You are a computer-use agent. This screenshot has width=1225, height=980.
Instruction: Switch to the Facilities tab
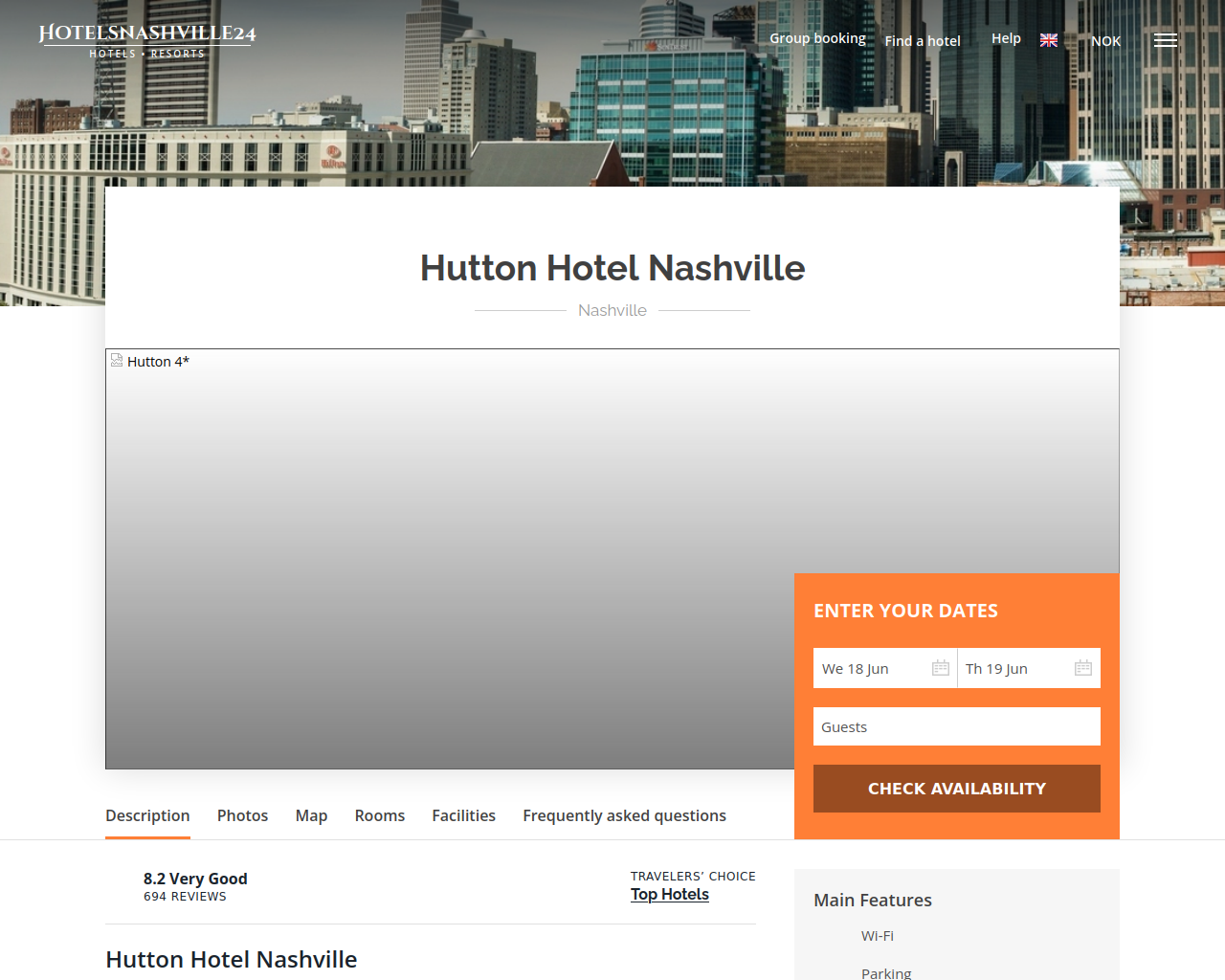463,815
